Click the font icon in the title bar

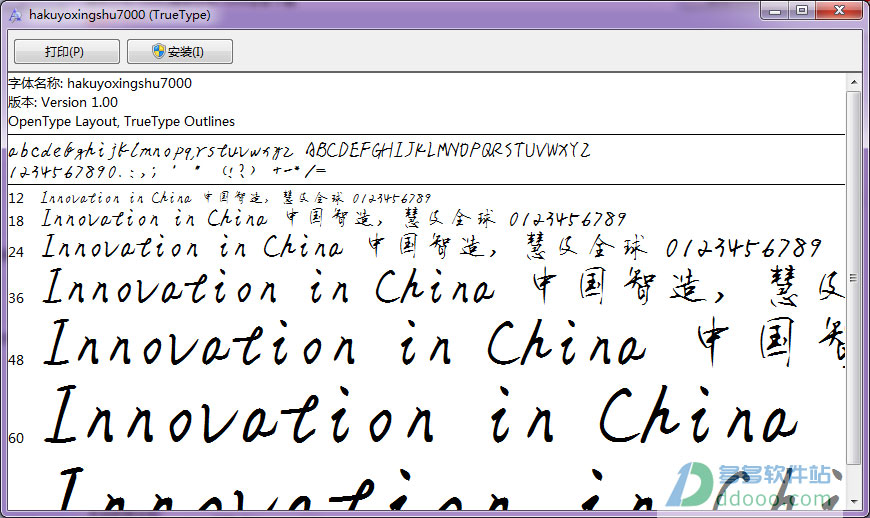16,15
